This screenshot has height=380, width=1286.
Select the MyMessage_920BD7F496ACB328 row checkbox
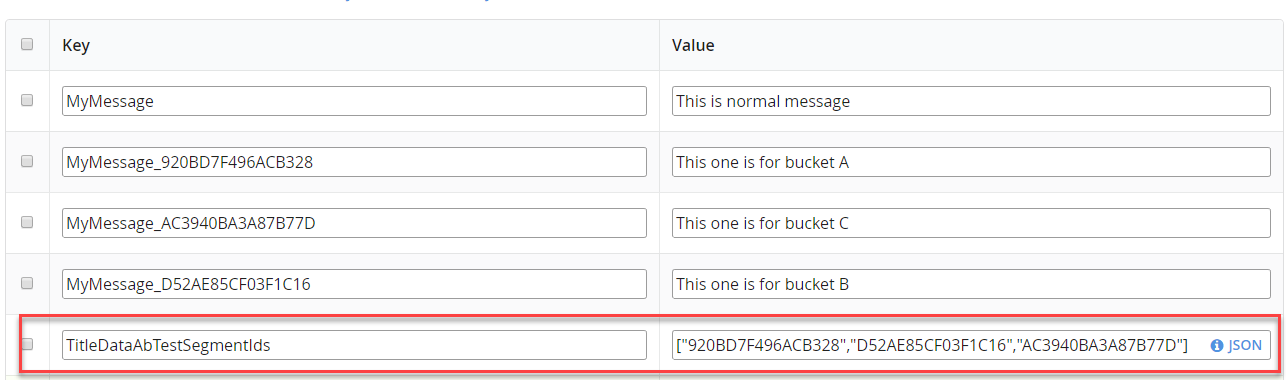[x=27, y=161]
